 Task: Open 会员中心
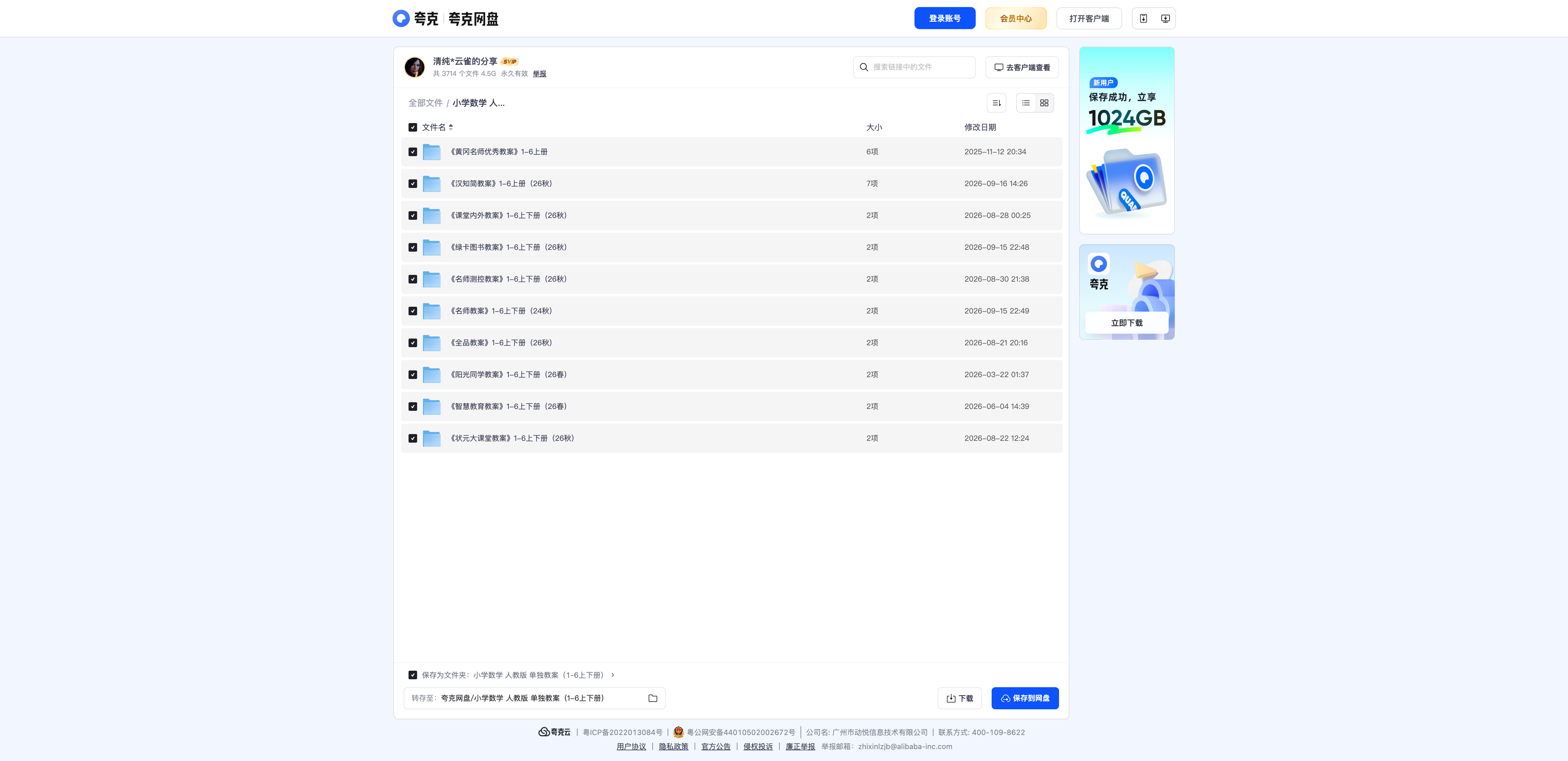pyautogui.click(x=1015, y=18)
